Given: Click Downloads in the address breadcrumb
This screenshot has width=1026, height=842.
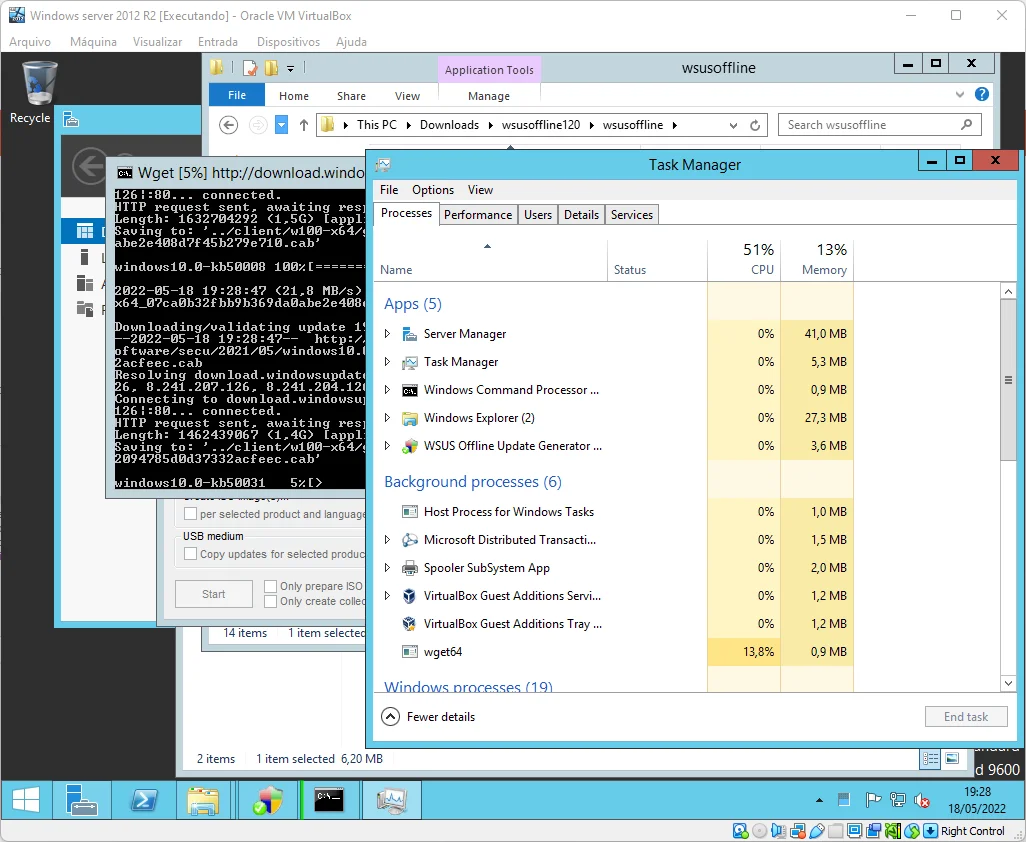Looking at the screenshot, I should [449, 125].
